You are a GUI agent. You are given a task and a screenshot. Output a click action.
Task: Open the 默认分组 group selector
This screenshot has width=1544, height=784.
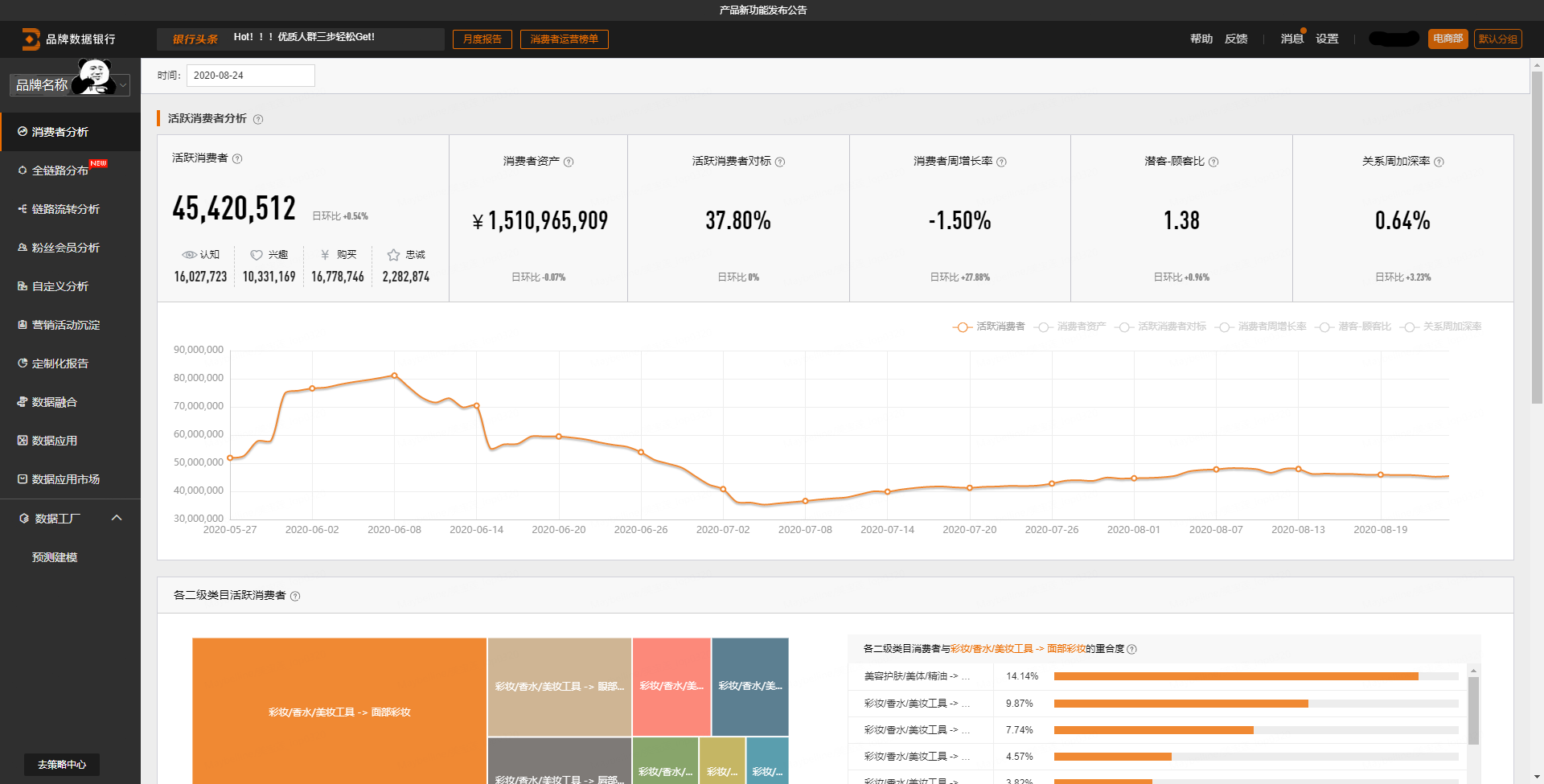click(1497, 39)
